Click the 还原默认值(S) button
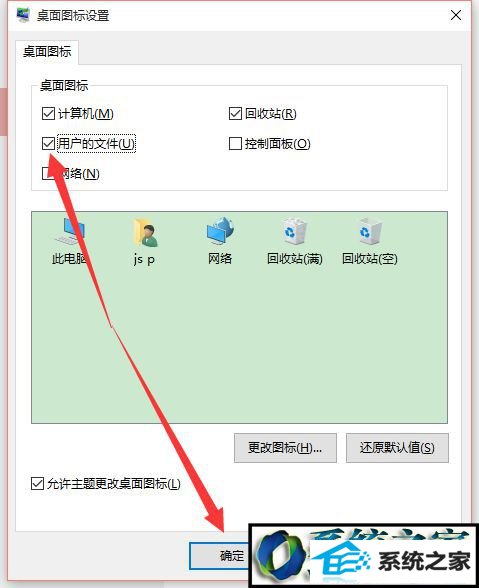 tap(397, 448)
